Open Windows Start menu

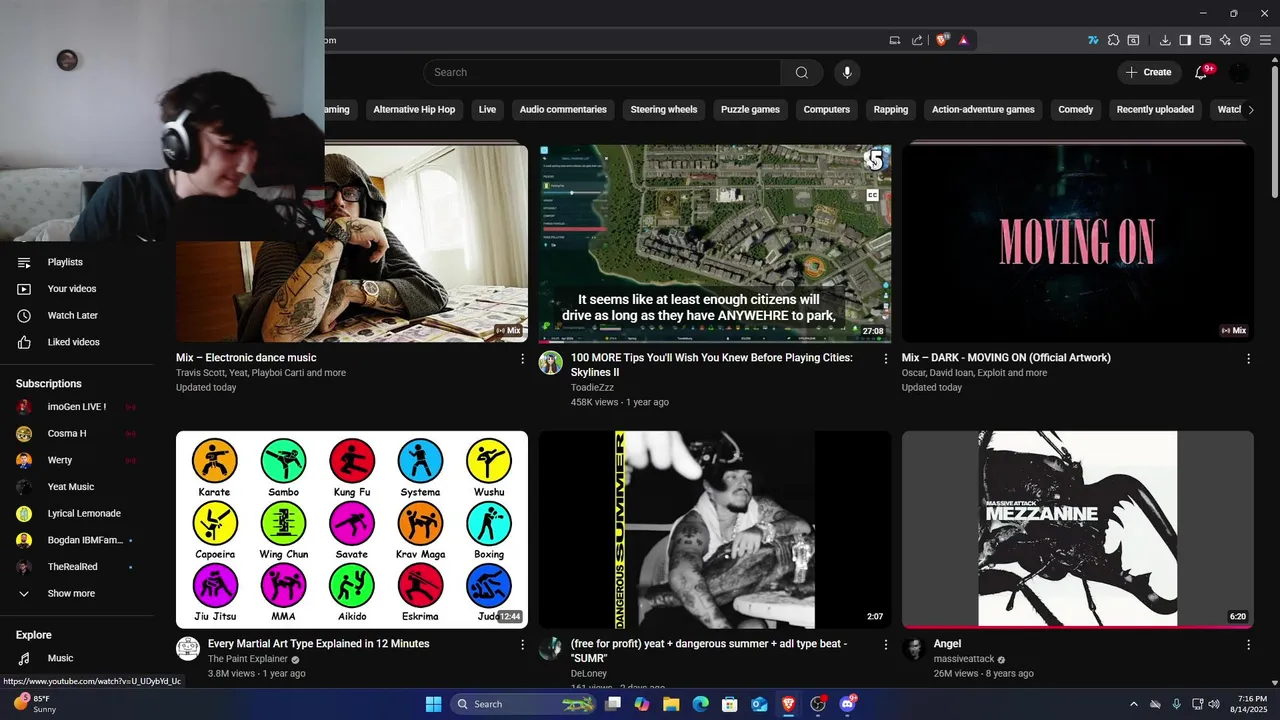(x=434, y=704)
